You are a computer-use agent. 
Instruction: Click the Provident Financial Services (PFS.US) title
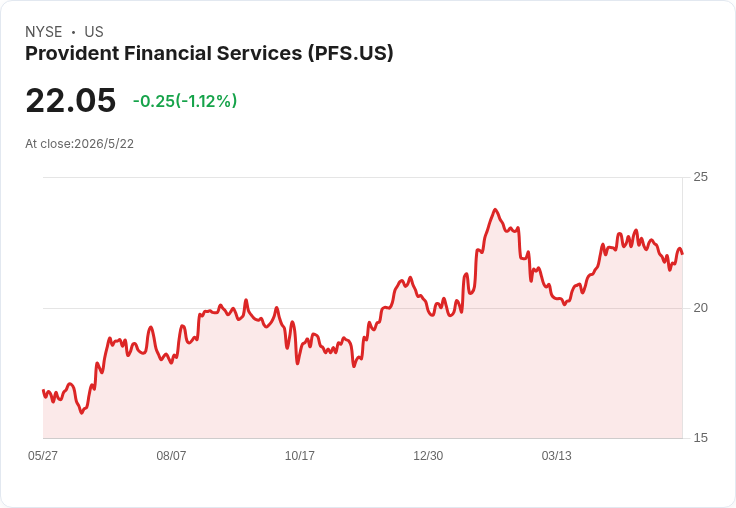click(x=209, y=54)
